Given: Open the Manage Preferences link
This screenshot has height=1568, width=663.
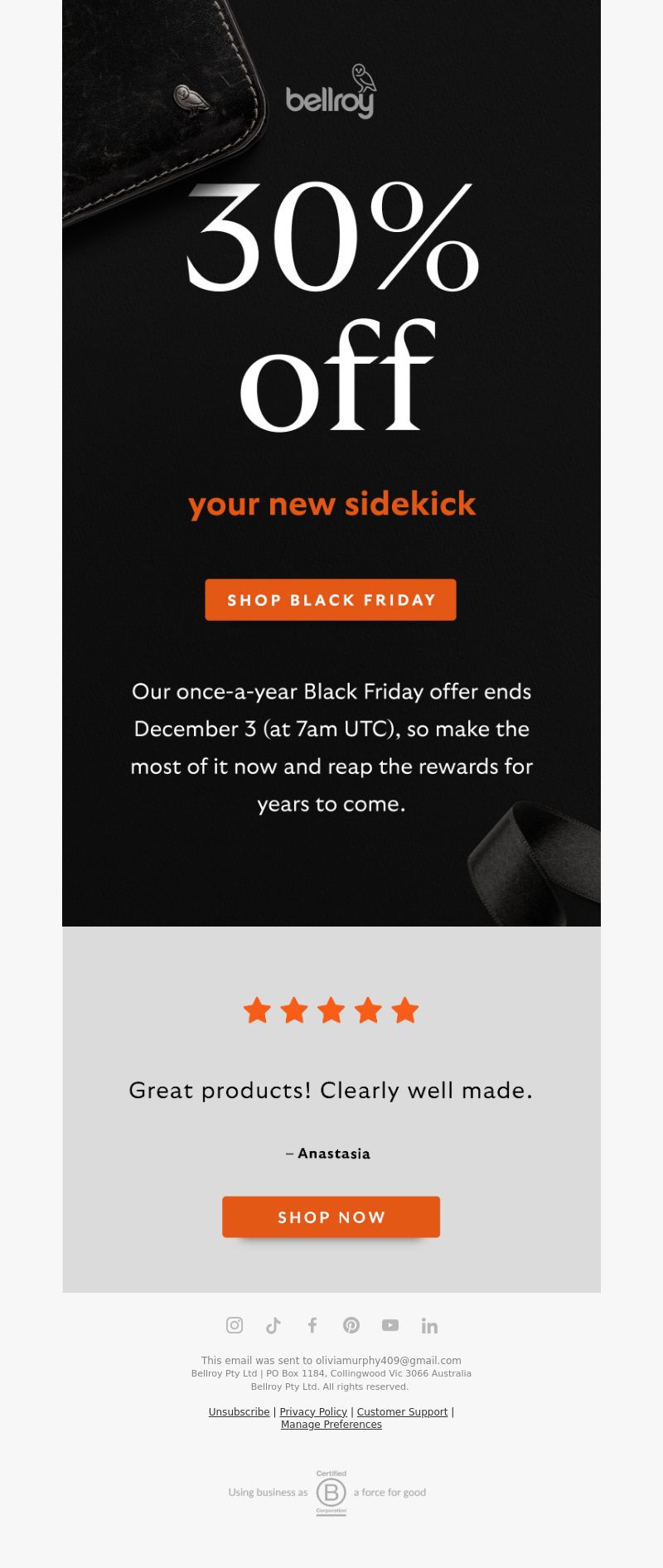Looking at the screenshot, I should click(331, 1425).
